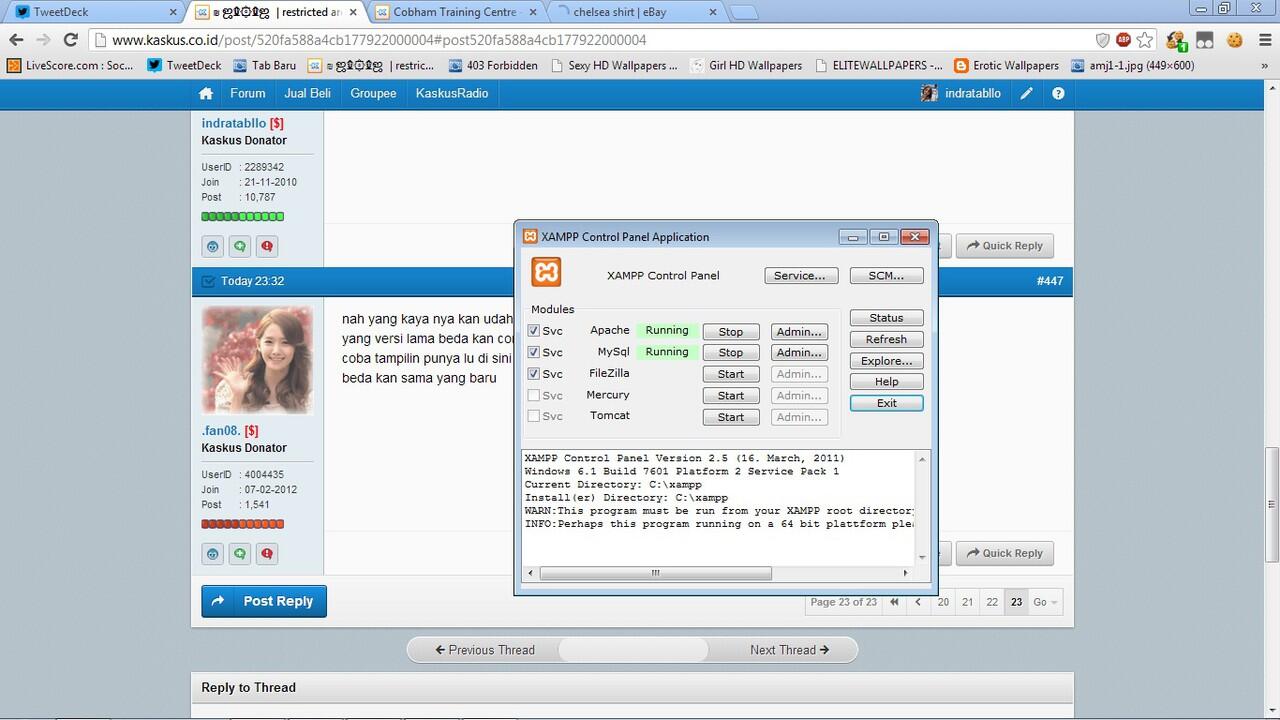Open the #447 post permalink

click(x=1049, y=281)
